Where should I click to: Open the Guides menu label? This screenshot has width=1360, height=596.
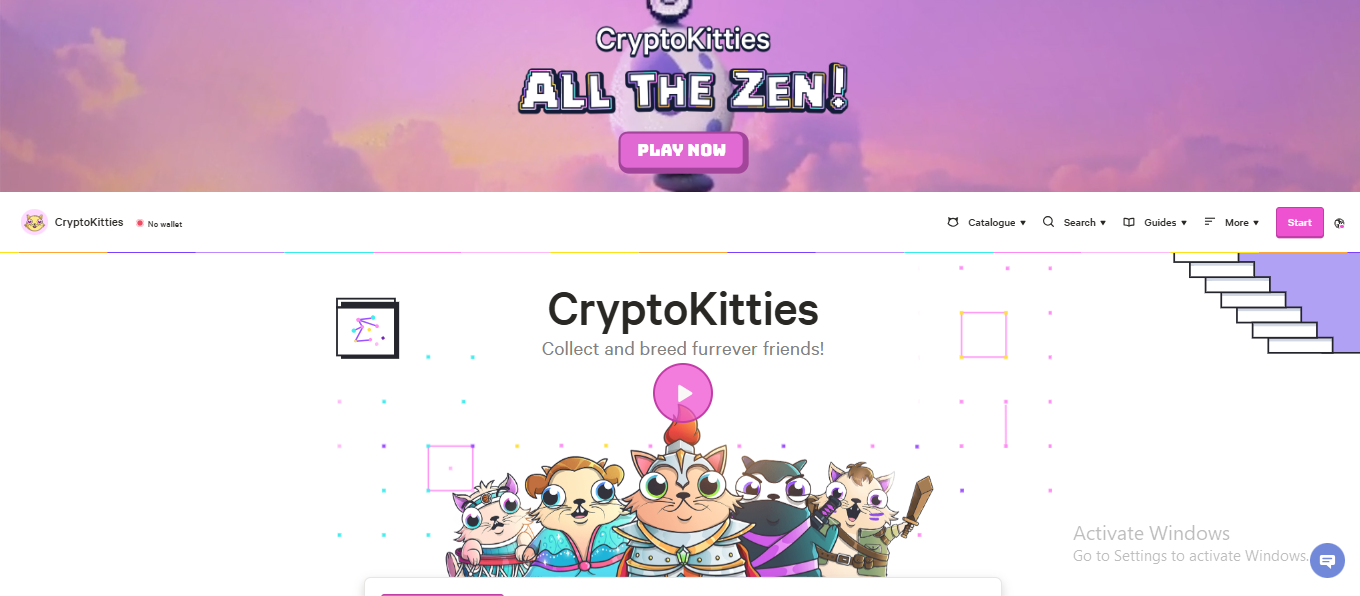click(1160, 223)
